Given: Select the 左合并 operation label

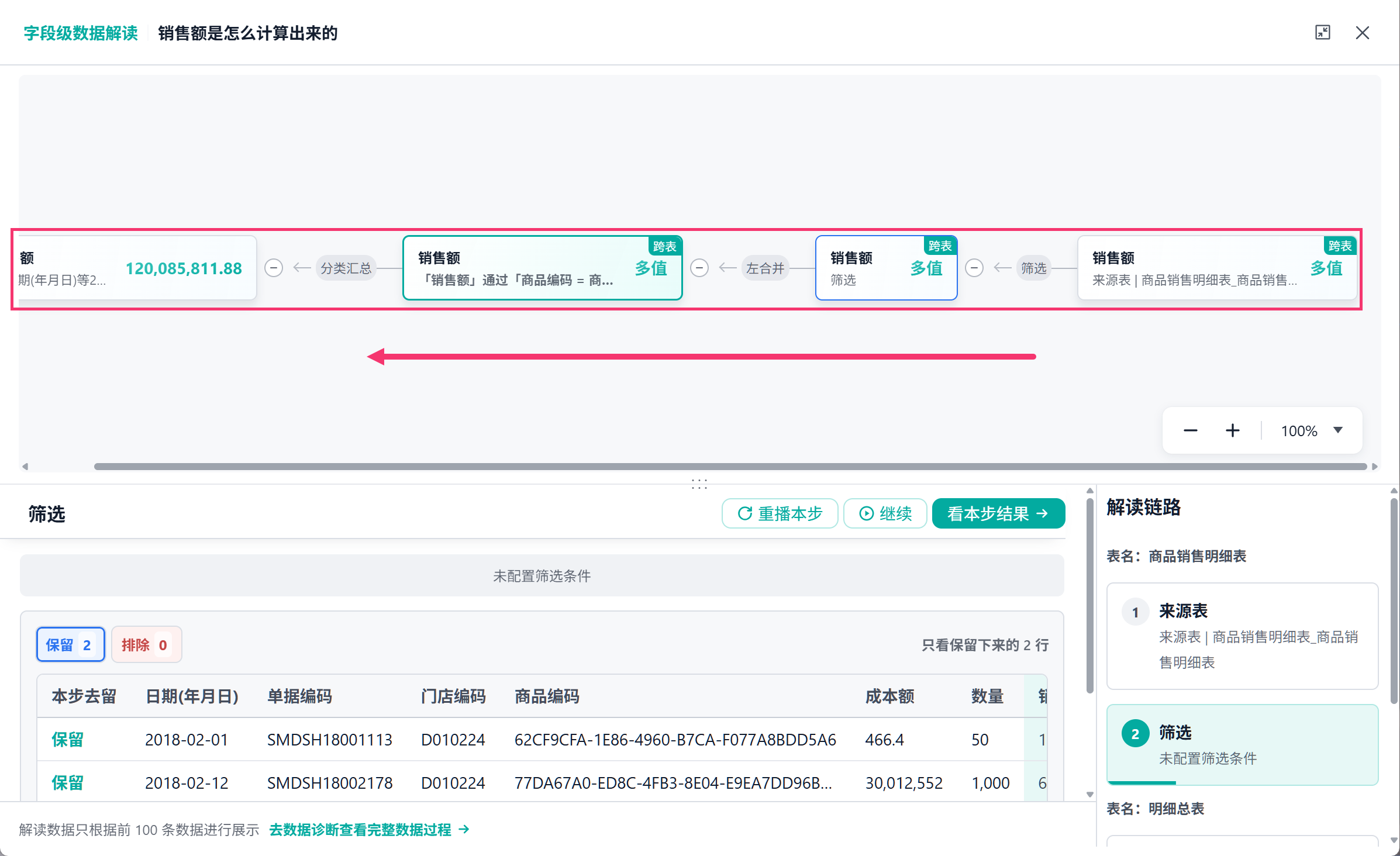Looking at the screenshot, I should tap(765, 268).
